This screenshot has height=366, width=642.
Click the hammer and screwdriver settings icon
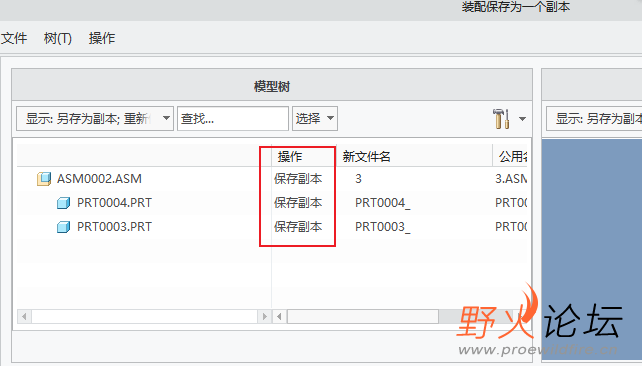point(501,119)
